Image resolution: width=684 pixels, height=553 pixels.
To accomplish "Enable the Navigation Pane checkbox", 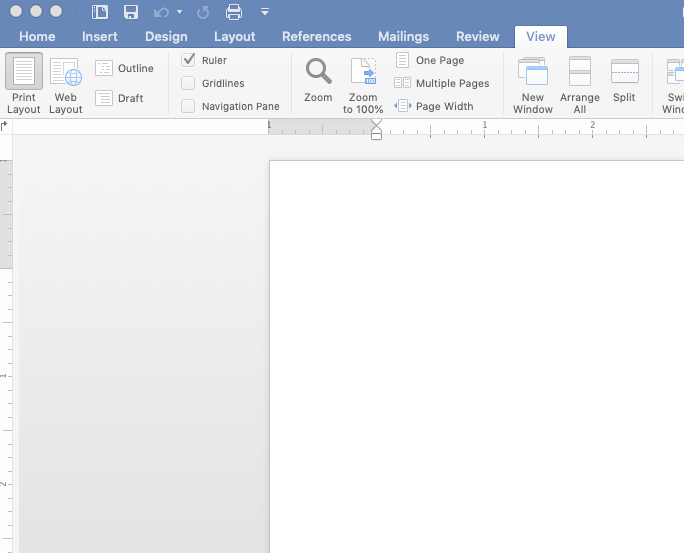I will 188,106.
